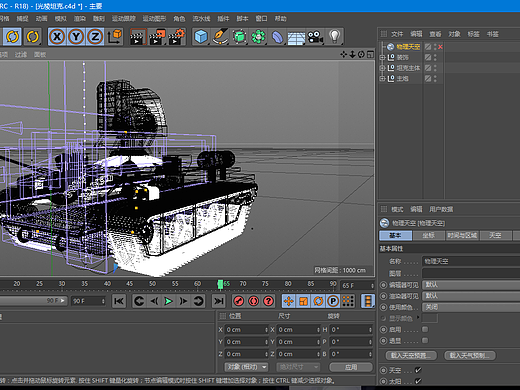Render the active view clapperboard
This screenshot has width=520, height=390.
pos(138,37)
